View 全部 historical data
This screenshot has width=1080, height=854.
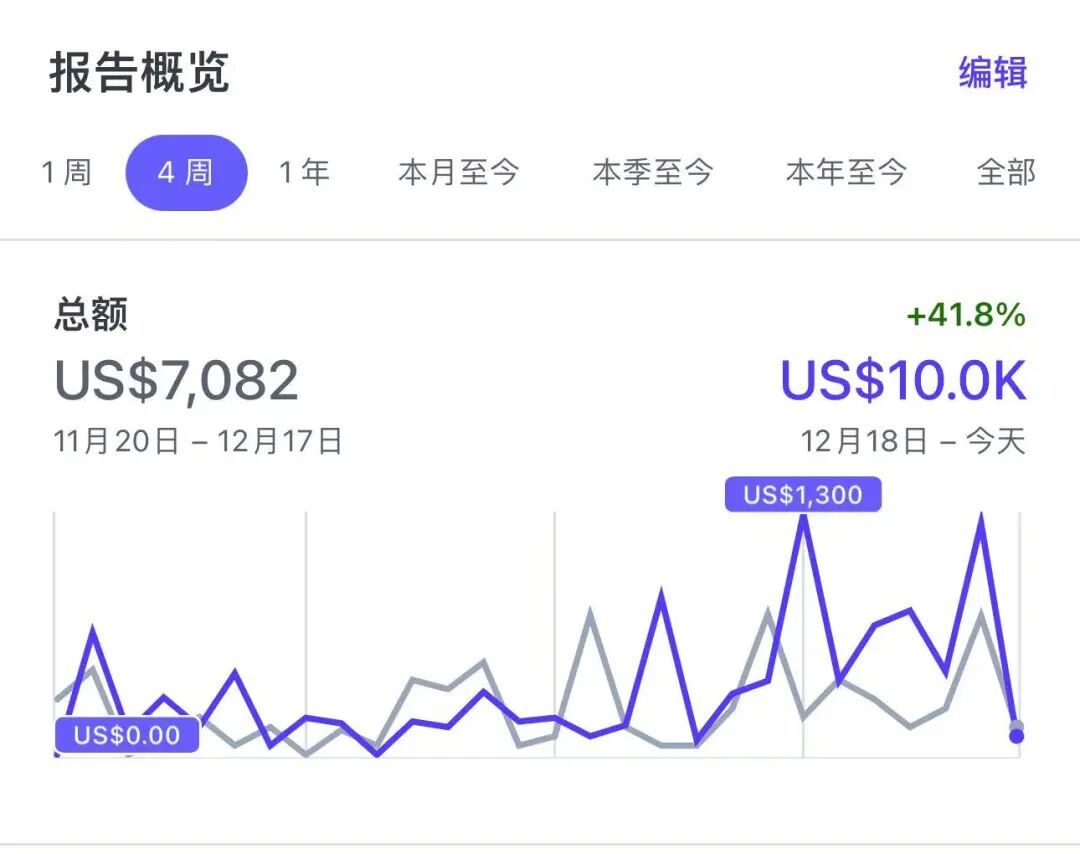pos(1005,172)
